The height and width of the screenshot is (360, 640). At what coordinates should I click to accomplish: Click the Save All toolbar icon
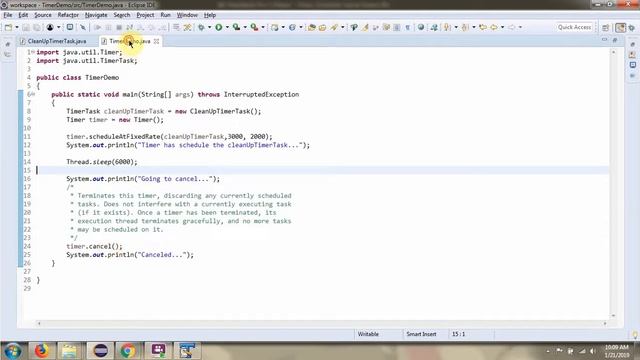[37, 27]
